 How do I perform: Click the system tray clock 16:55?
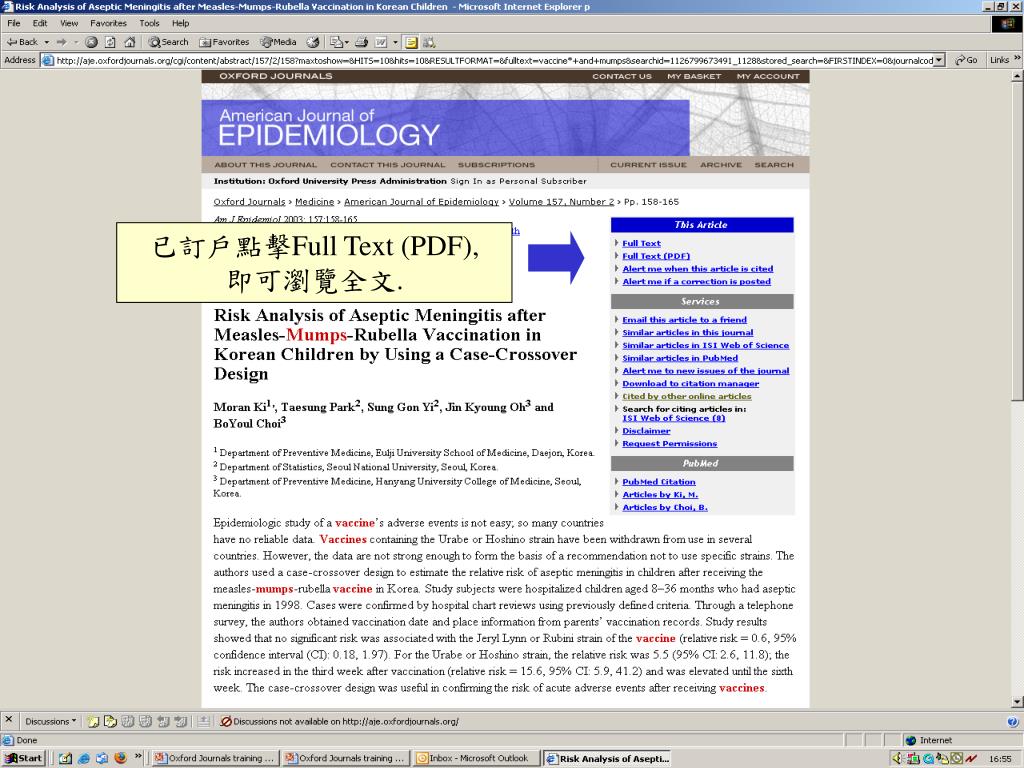tap(1000, 759)
